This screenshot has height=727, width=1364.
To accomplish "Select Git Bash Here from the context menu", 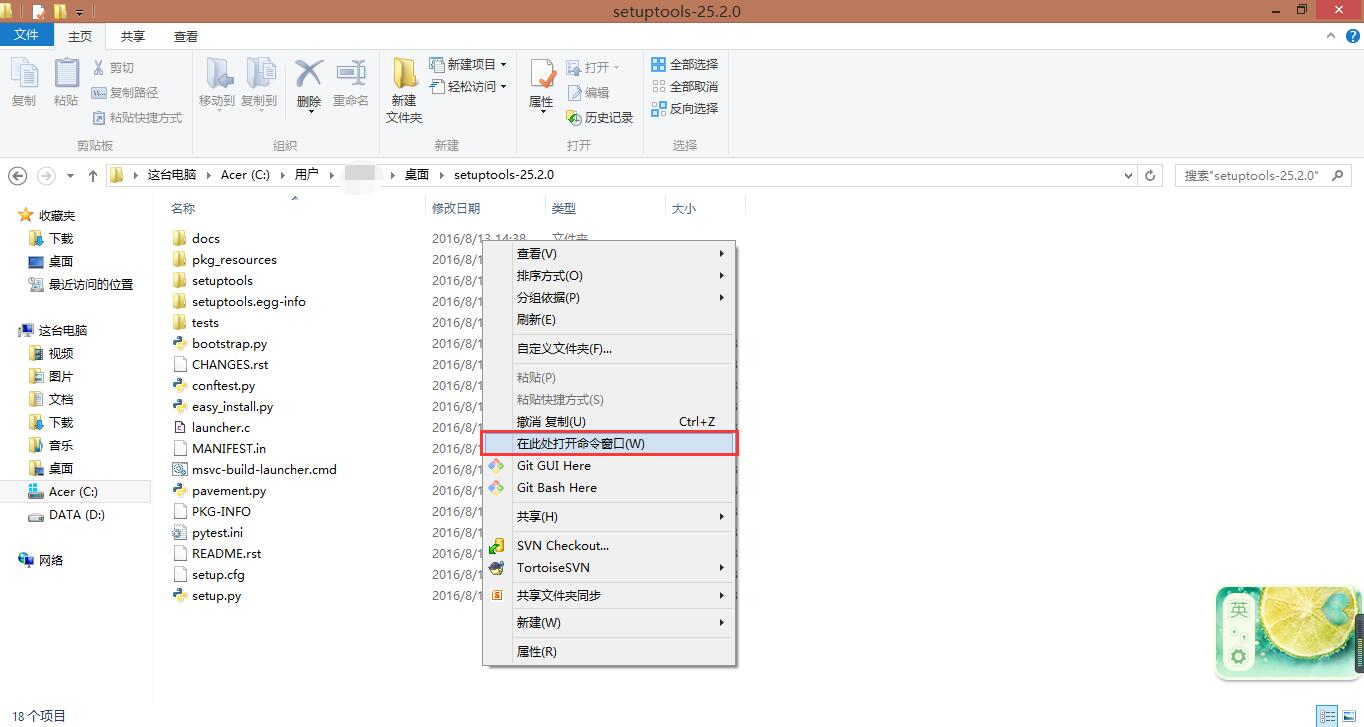I will tap(557, 488).
